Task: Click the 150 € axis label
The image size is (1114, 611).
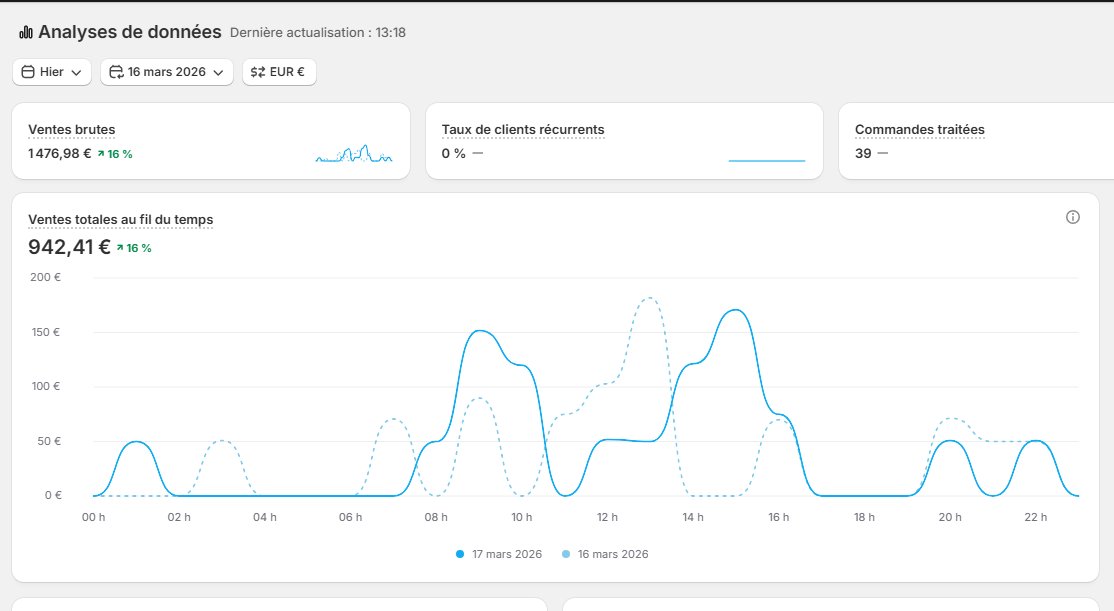Action: click(x=45, y=332)
